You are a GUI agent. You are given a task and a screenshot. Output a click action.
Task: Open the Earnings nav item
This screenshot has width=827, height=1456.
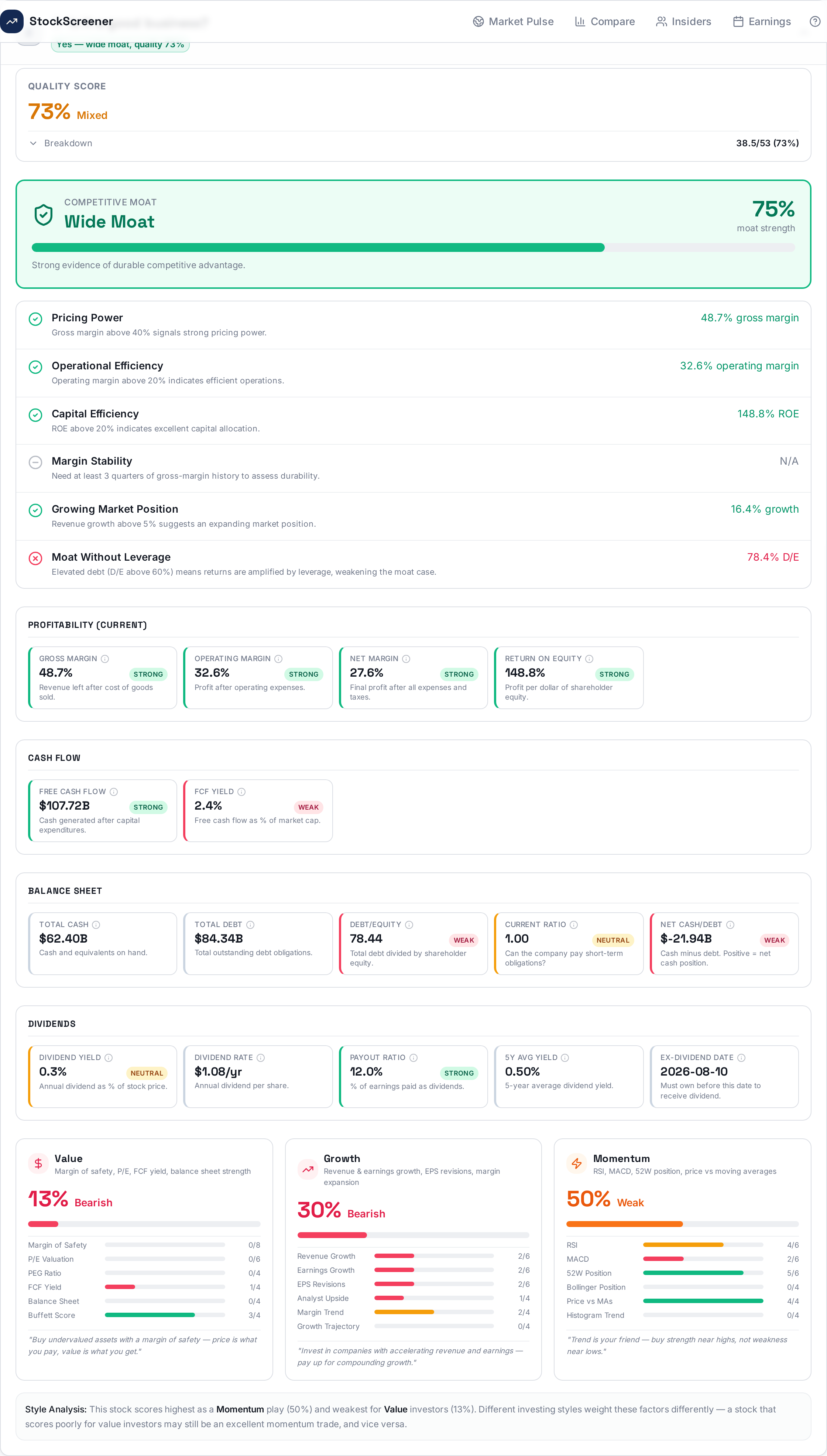pos(762,21)
